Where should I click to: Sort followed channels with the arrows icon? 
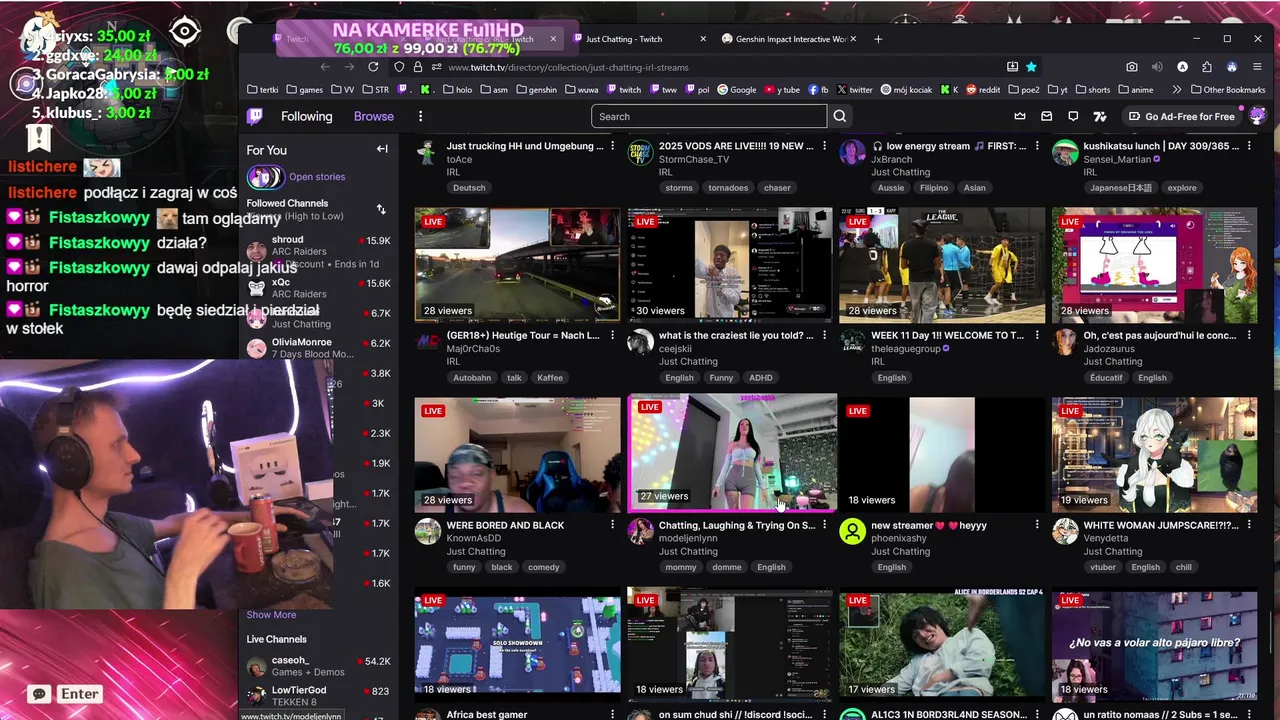coord(381,209)
